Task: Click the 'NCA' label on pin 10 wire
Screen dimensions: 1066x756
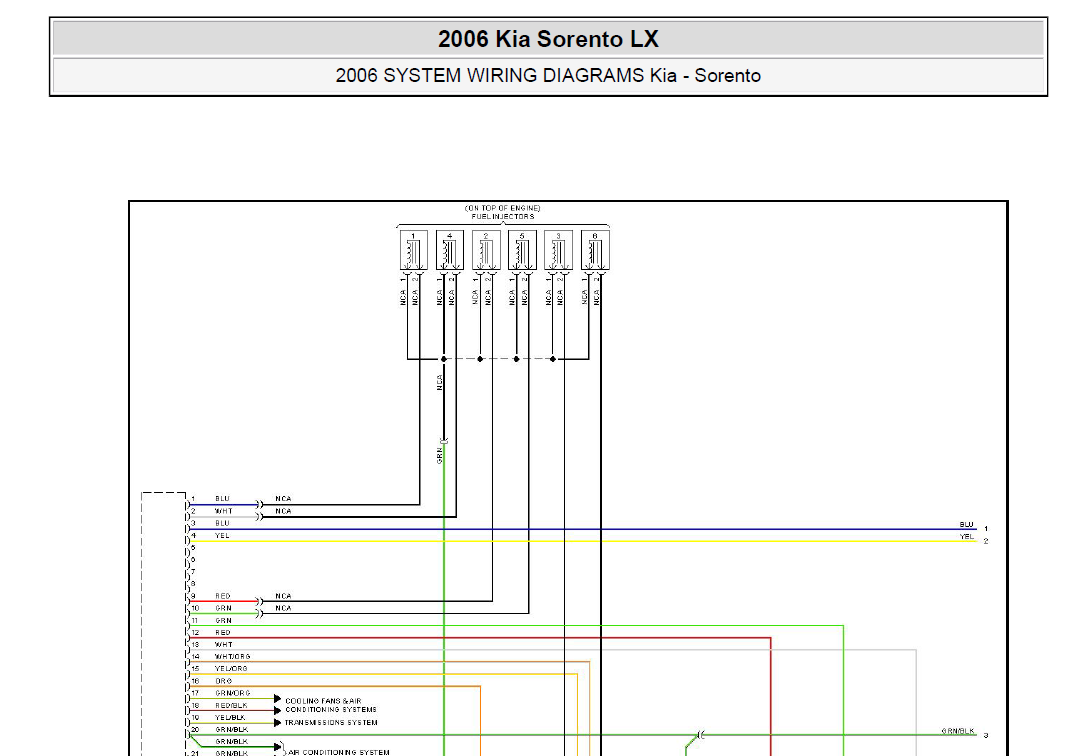Action: [x=283, y=608]
